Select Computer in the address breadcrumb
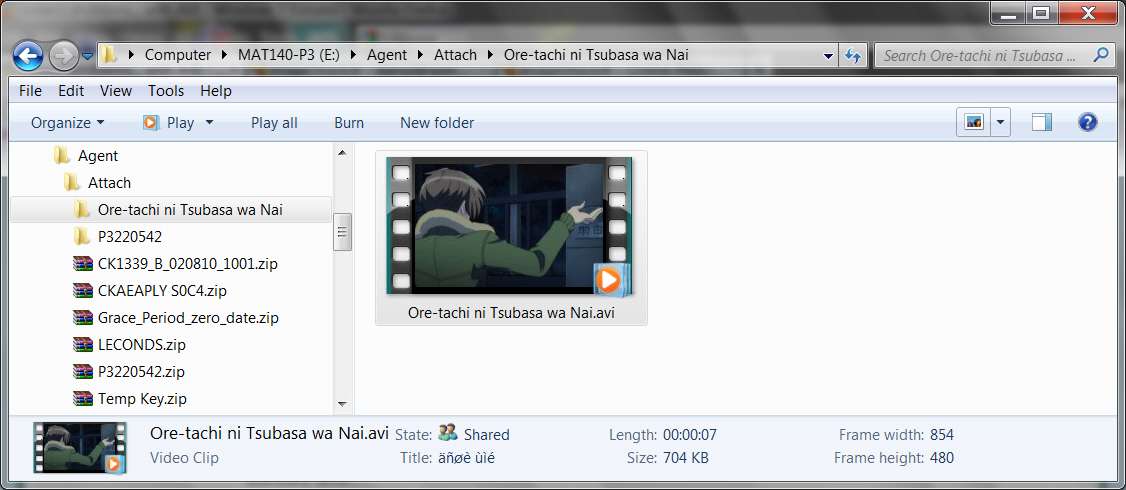 pos(178,55)
